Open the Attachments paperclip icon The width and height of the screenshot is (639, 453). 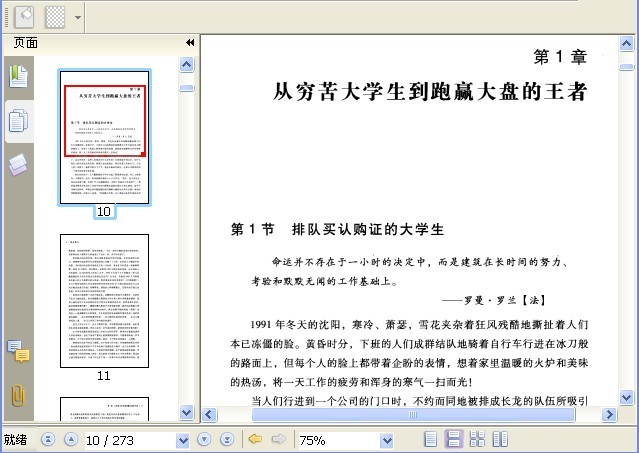[x=18, y=395]
